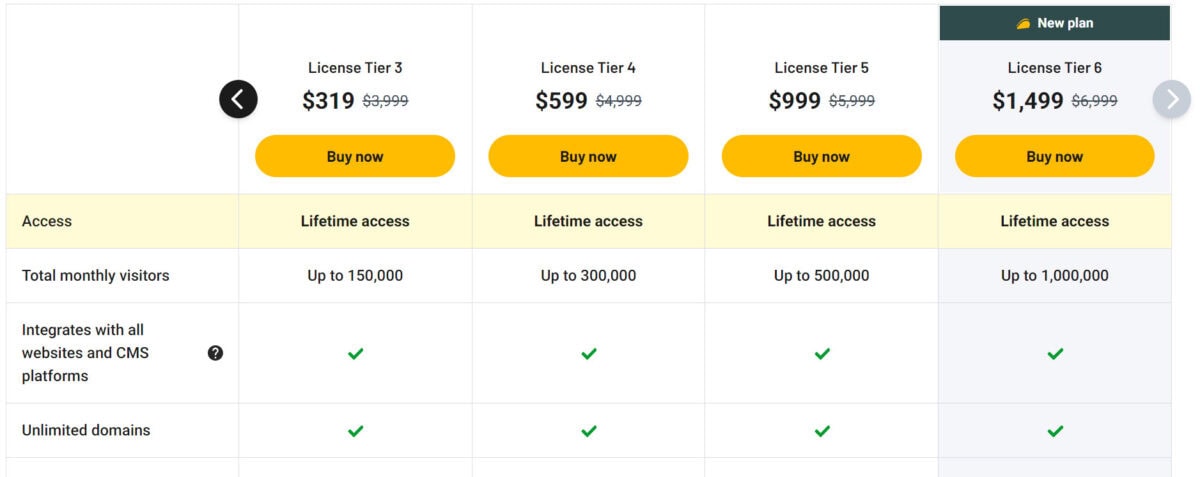The image size is (1200, 477).
Task: Open the help tooltip beside CMS platforms
Action: [x=215, y=353]
